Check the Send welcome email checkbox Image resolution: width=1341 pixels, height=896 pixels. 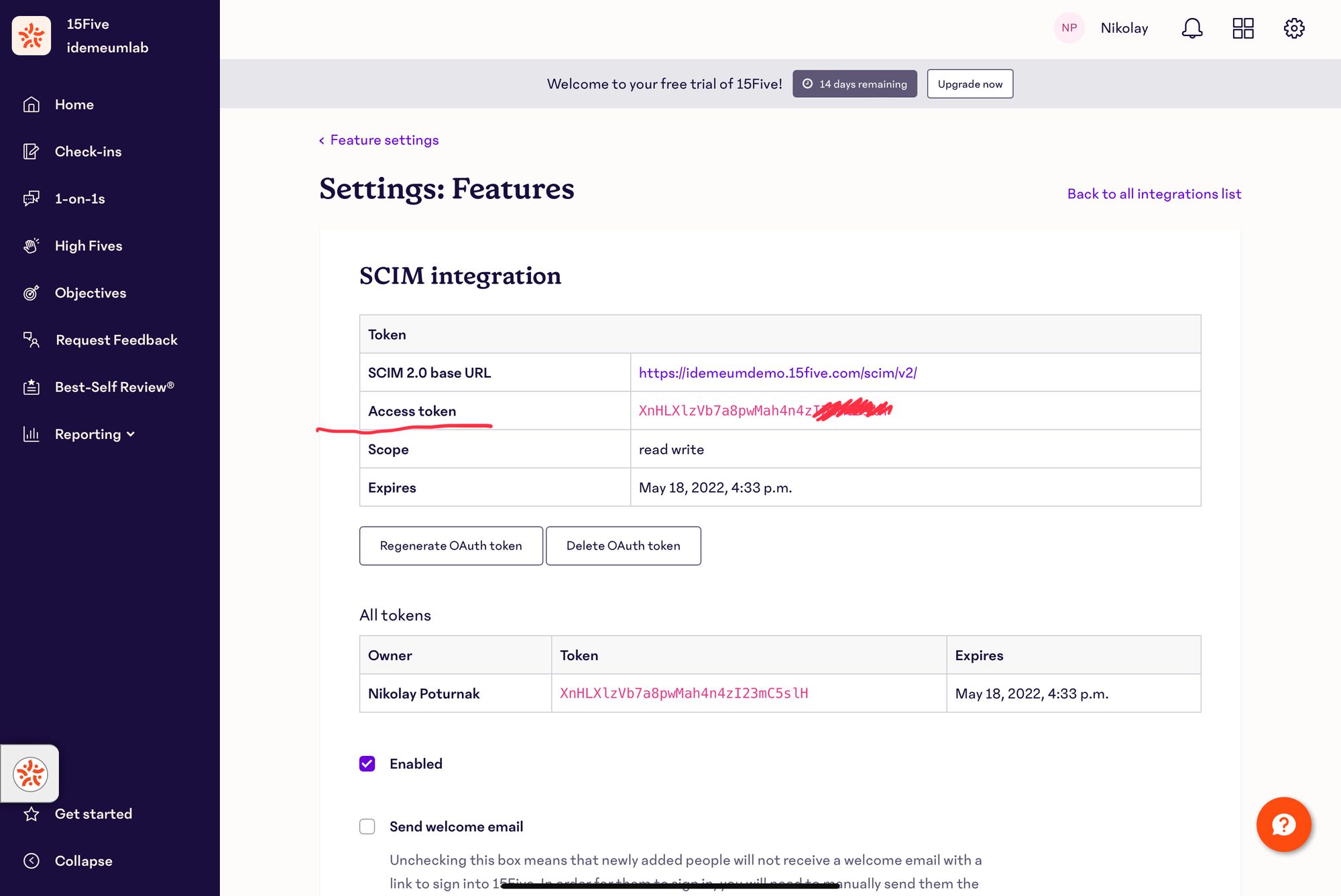(367, 827)
